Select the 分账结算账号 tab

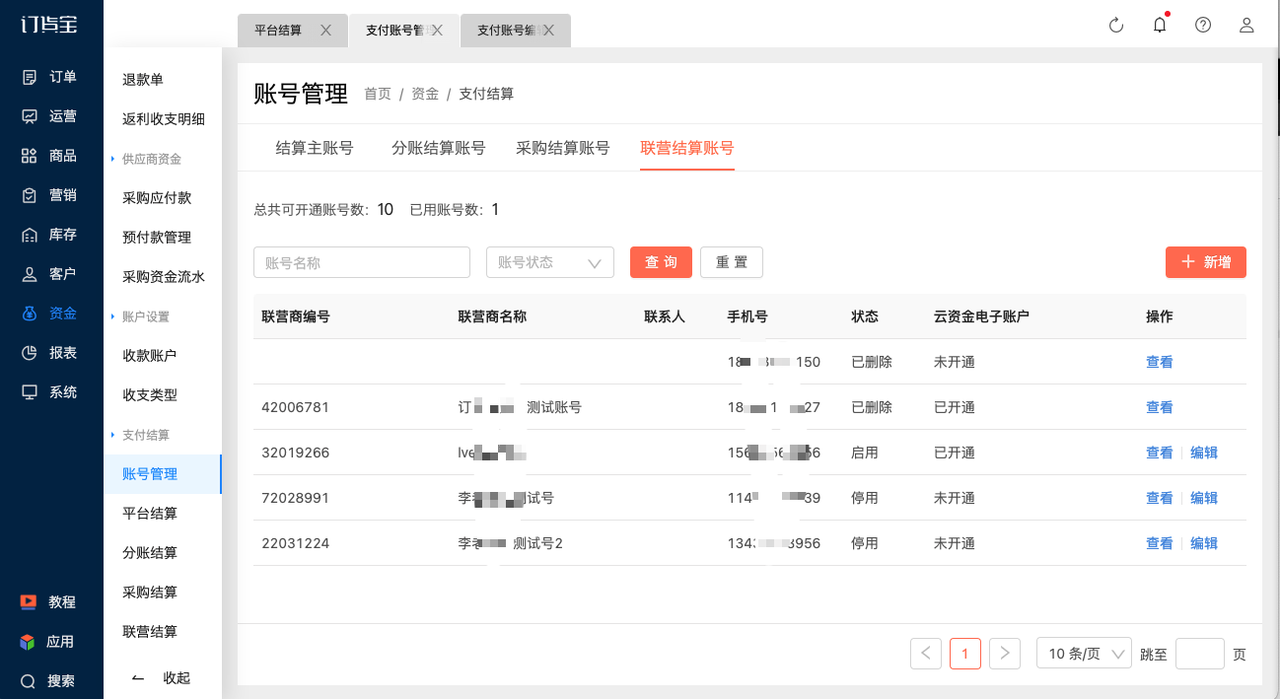439,148
